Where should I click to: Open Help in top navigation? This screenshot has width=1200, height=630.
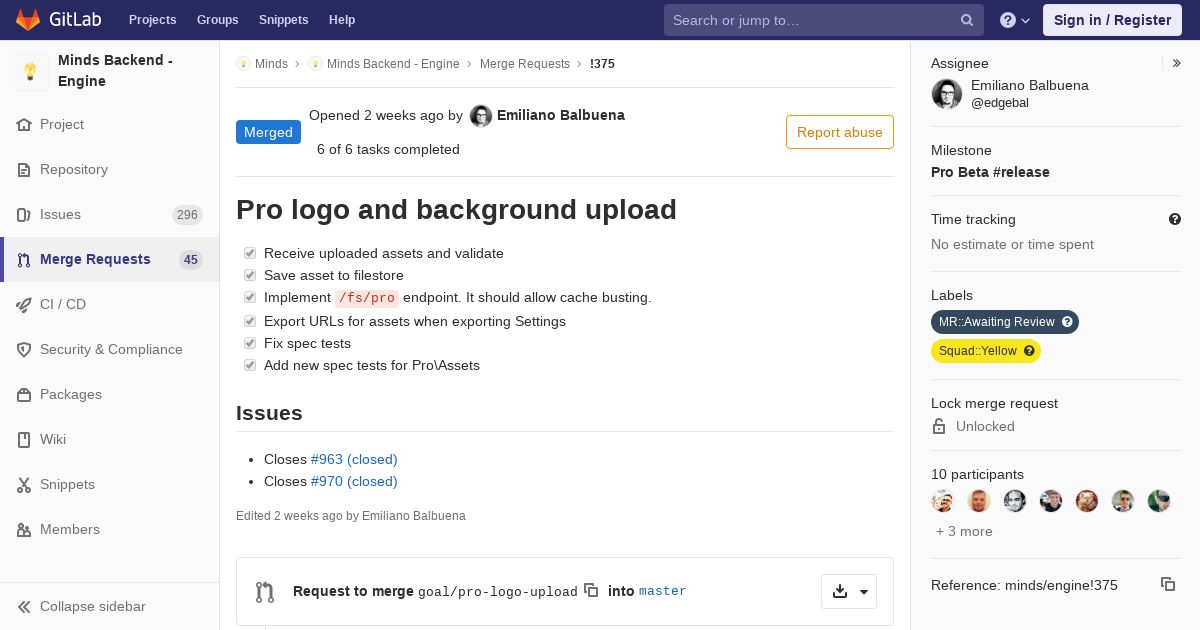coord(342,20)
